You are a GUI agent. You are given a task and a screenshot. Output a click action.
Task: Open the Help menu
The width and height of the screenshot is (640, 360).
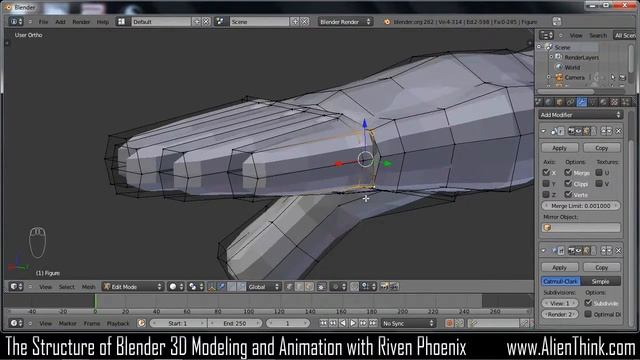point(103,22)
